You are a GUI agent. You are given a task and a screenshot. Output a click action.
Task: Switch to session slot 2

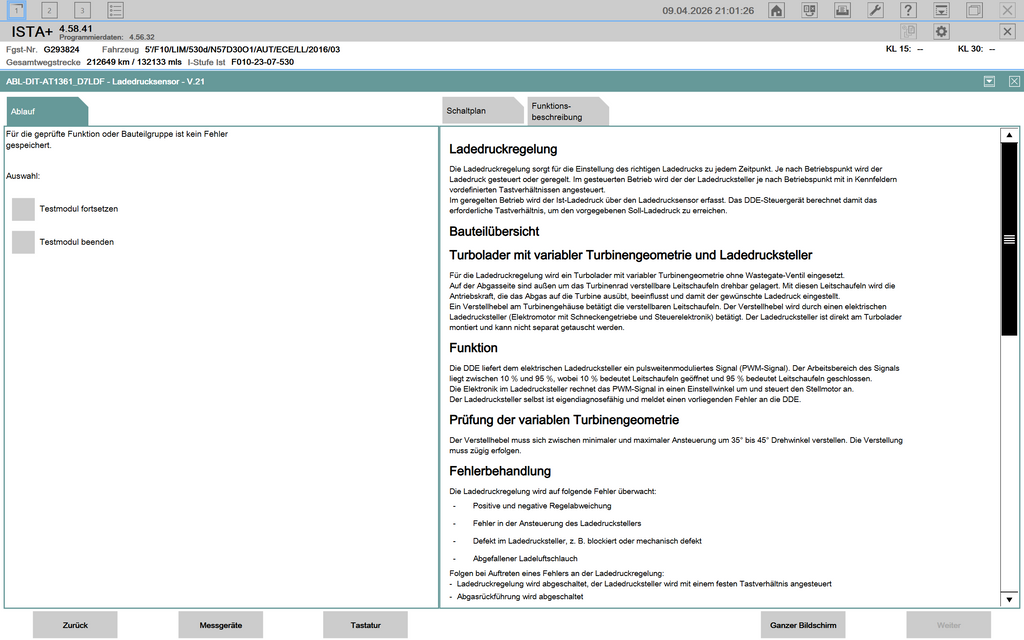50,10
